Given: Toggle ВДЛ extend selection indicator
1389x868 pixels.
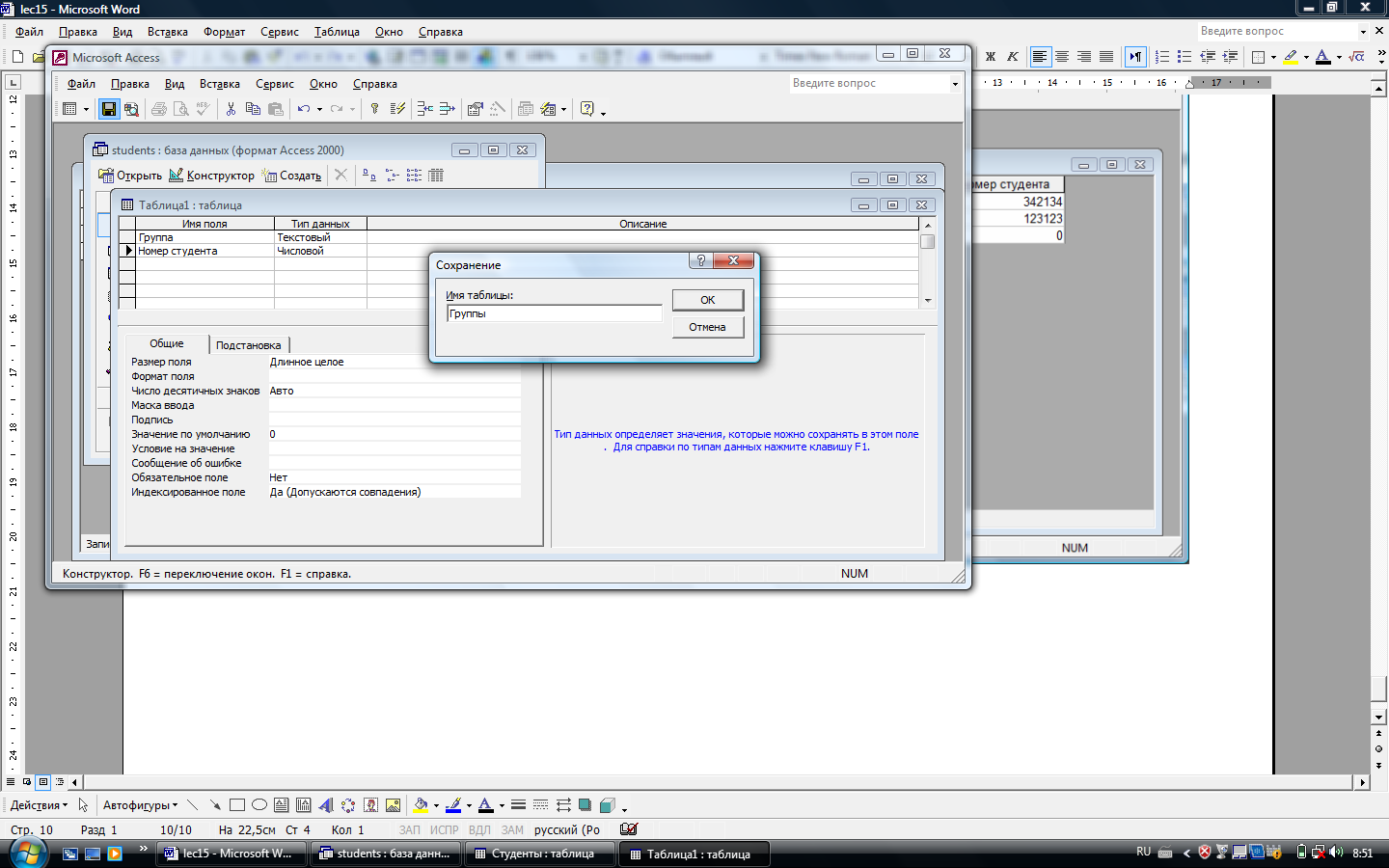Looking at the screenshot, I should (x=479, y=829).
